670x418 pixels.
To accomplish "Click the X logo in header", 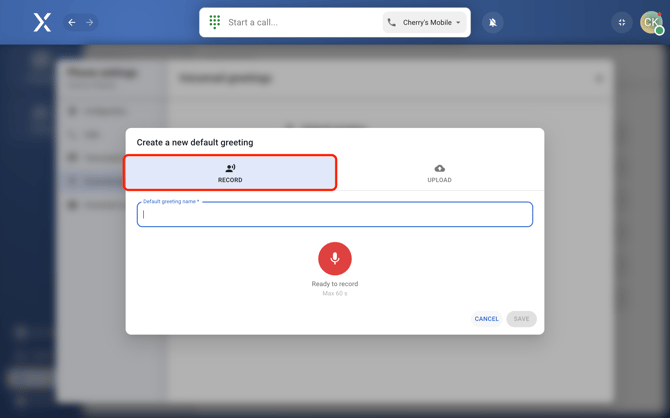I will (42, 22).
